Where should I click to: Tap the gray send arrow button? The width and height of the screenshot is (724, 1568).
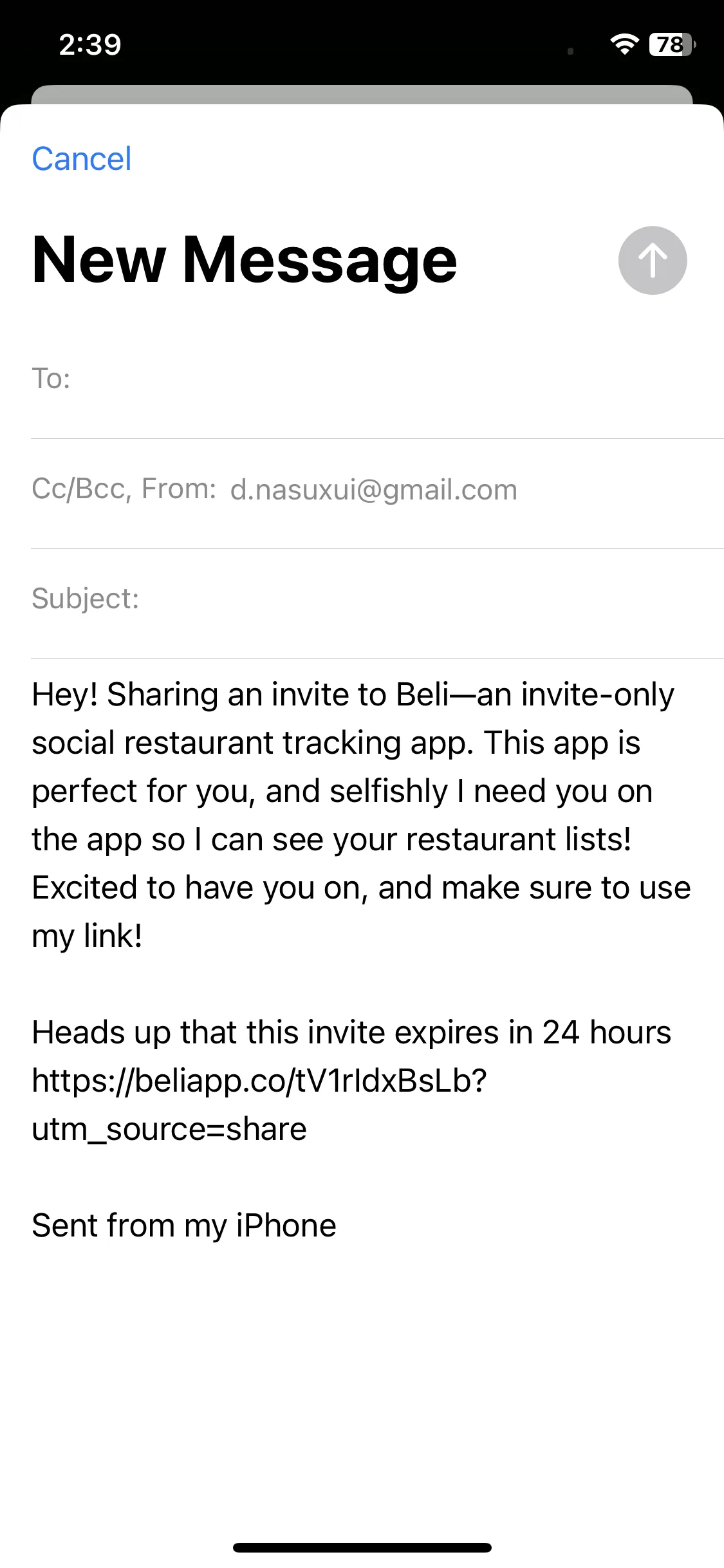[653, 261]
